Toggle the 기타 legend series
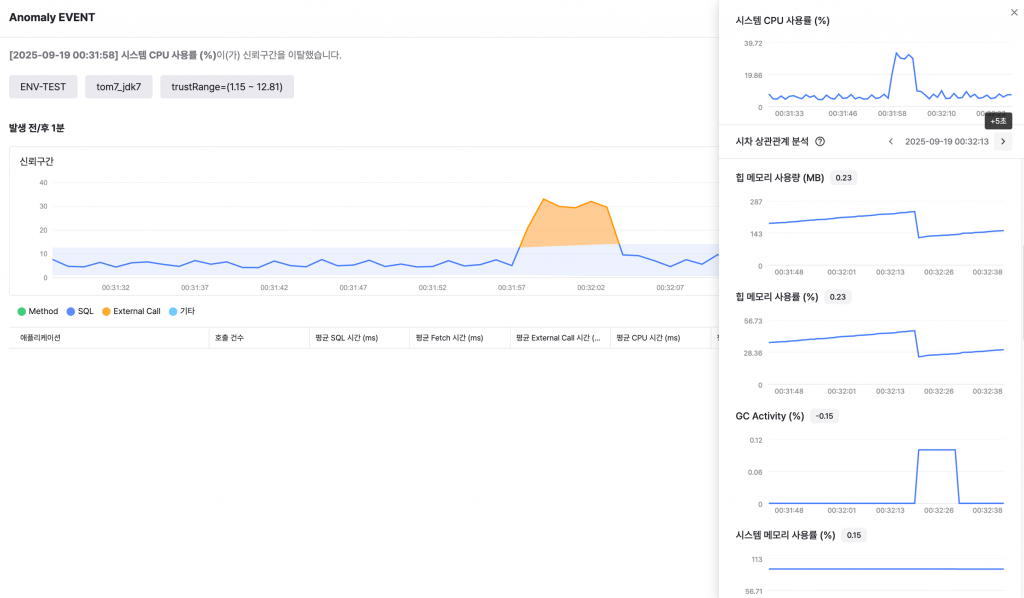This screenshot has width=1024, height=598. point(181,311)
